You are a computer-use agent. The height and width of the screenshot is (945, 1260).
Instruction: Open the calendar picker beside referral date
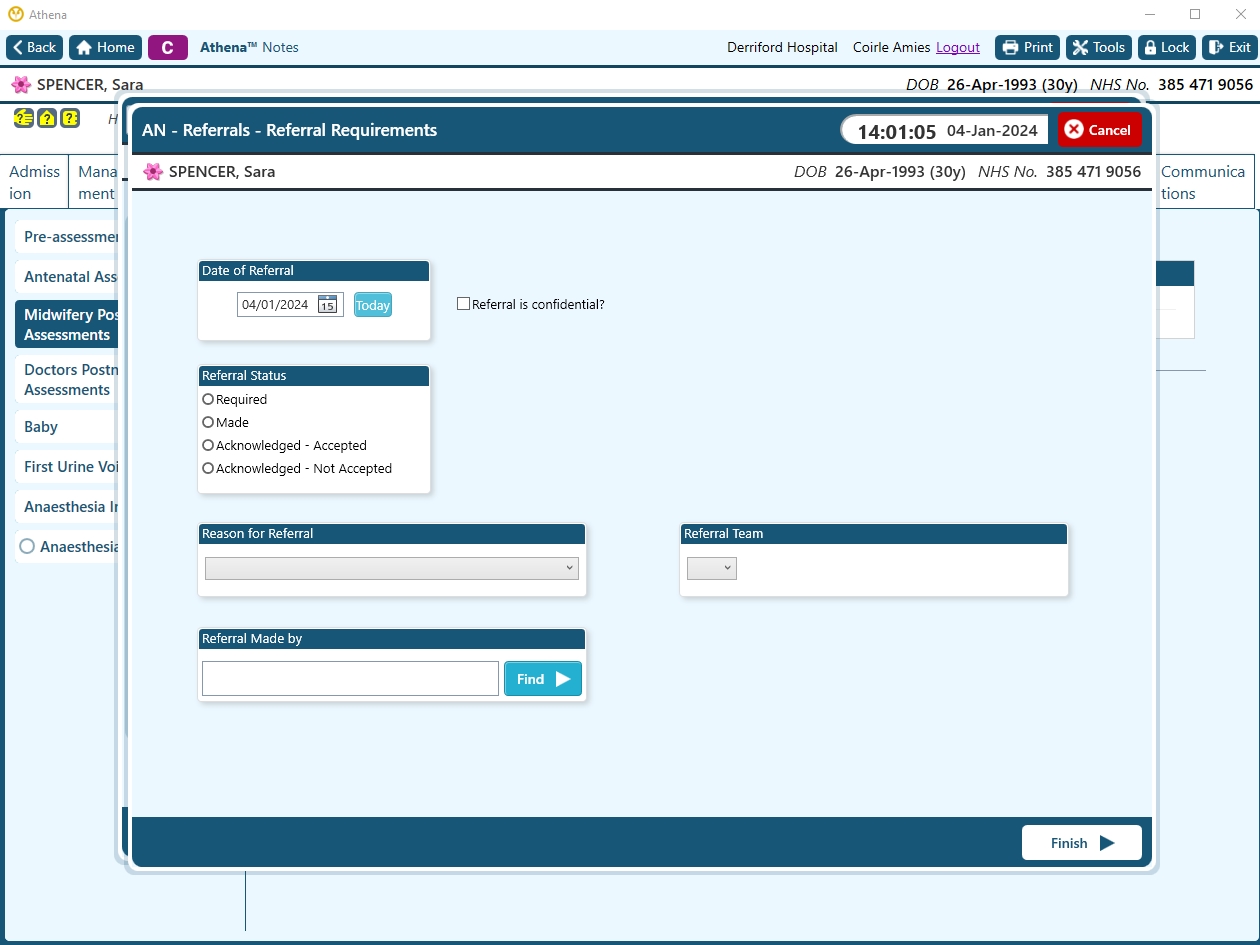pyautogui.click(x=327, y=305)
